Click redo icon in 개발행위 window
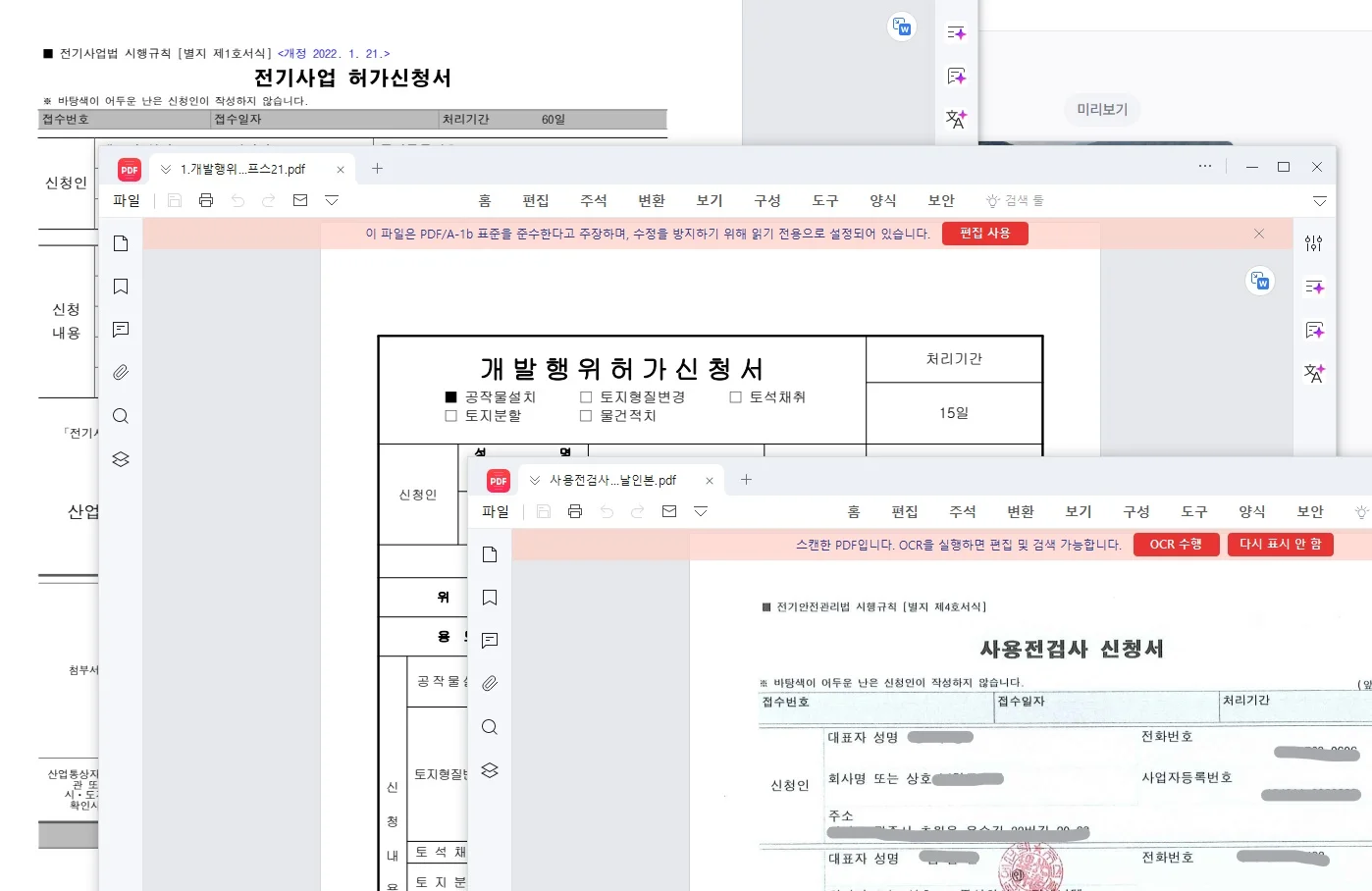 click(269, 200)
